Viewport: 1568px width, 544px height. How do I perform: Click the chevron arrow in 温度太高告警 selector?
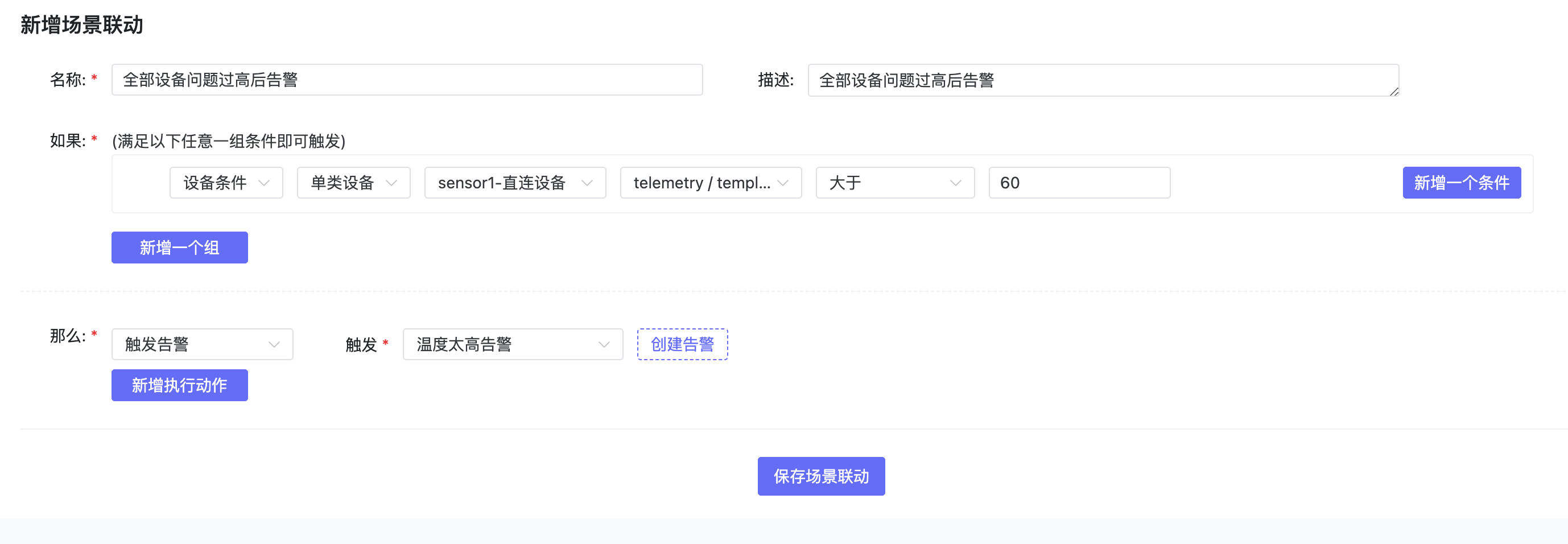click(604, 344)
